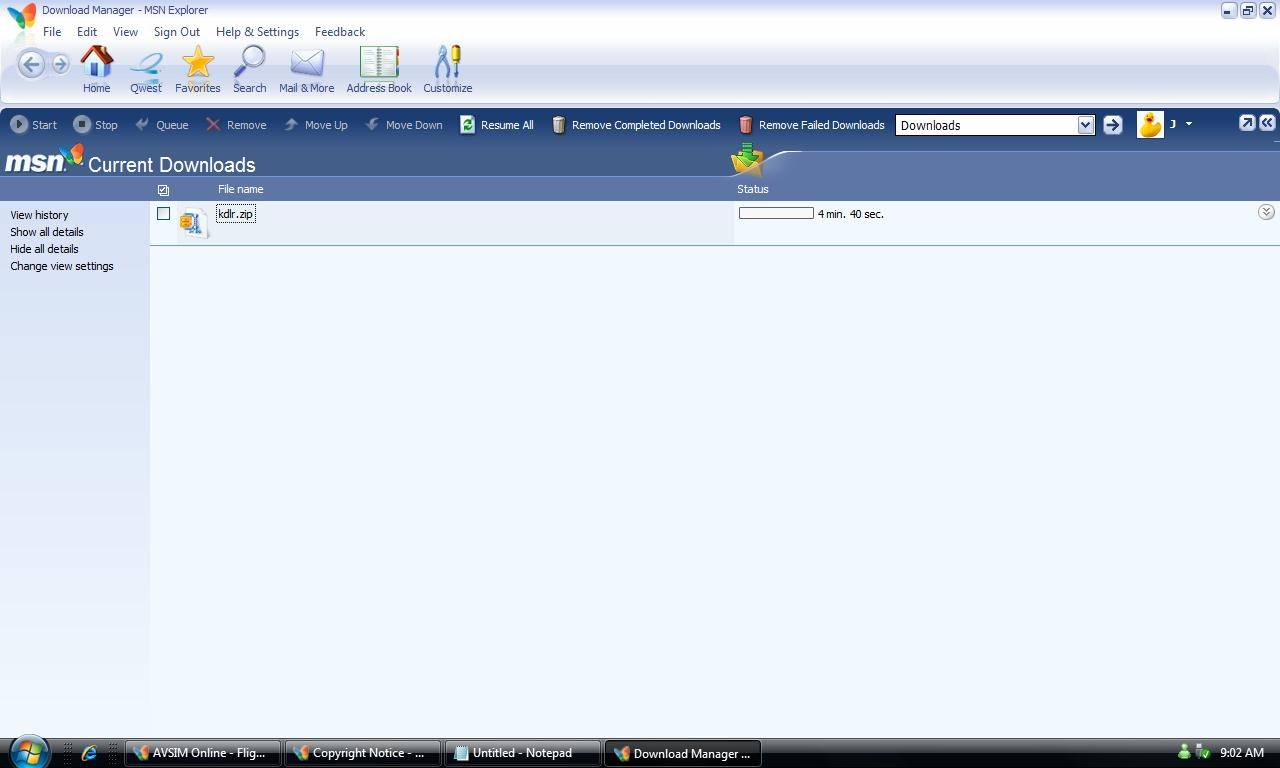This screenshot has height=768, width=1280.
Task: Queue the selected download
Action: [162, 125]
